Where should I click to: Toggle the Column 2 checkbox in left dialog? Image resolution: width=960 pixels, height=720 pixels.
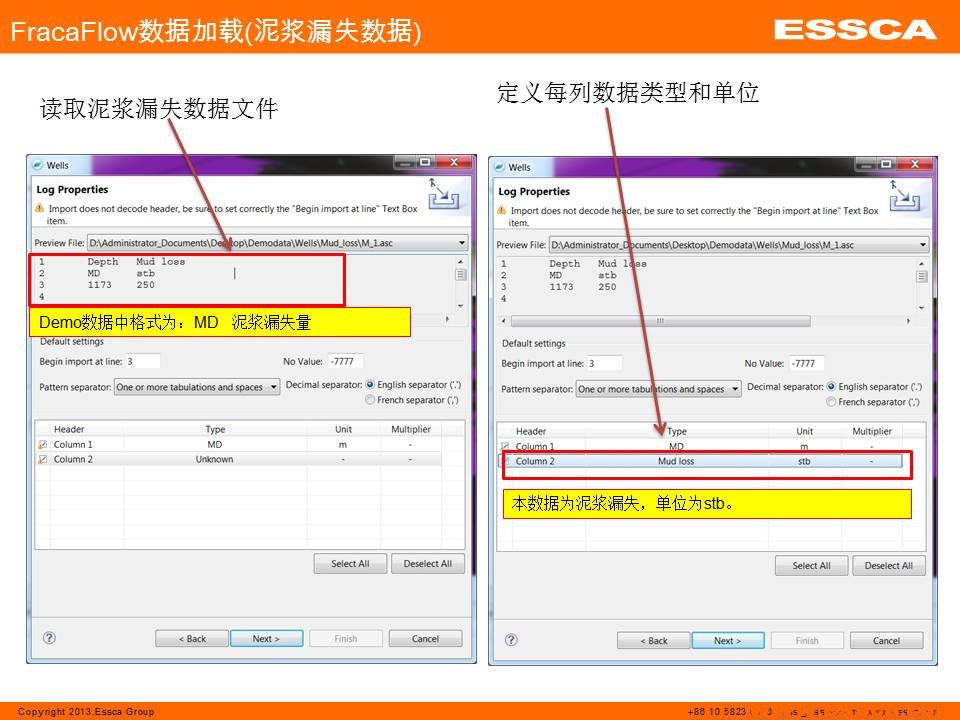point(43,460)
